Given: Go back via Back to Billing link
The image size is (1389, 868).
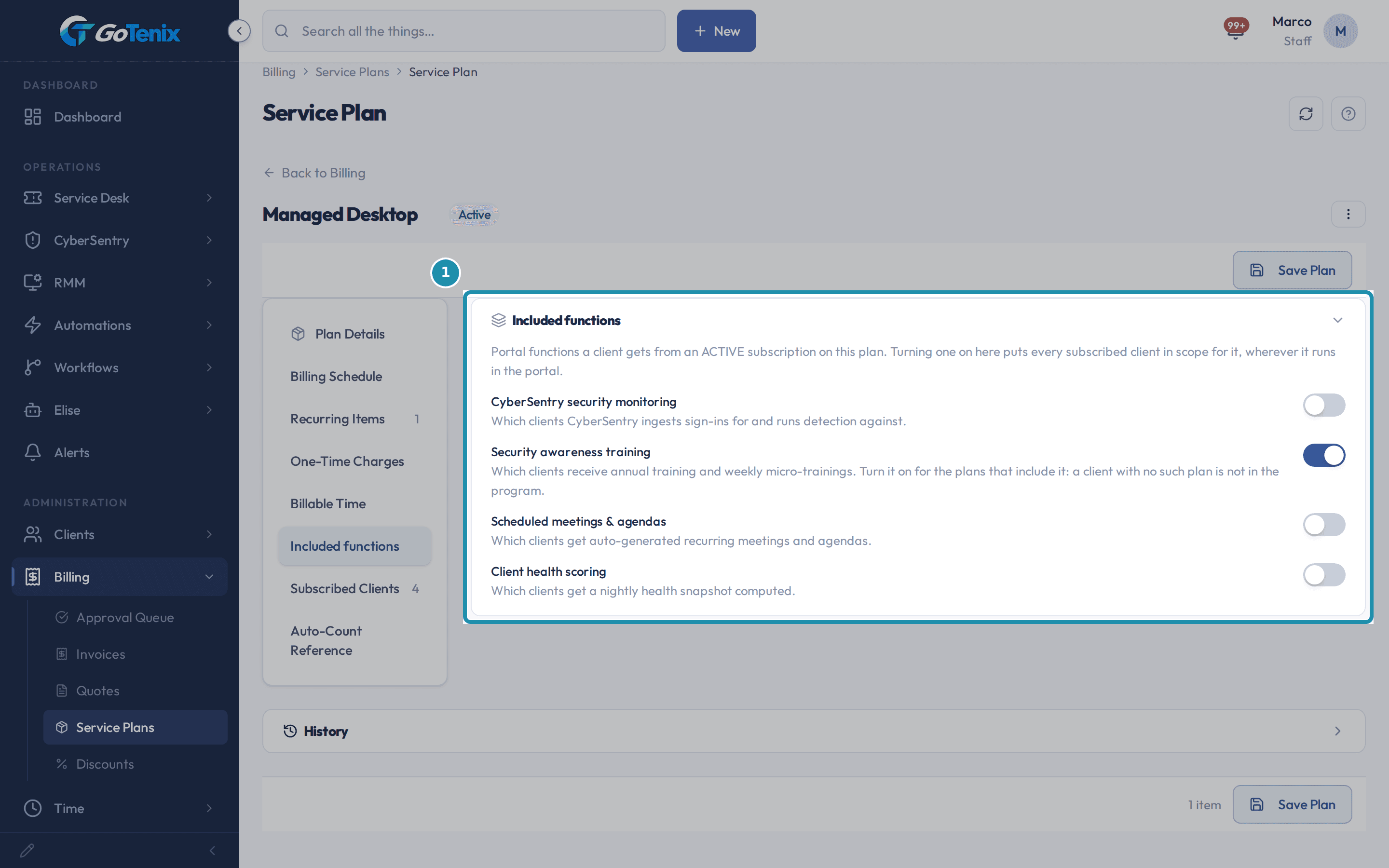Looking at the screenshot, I should (x=314, y=173).
